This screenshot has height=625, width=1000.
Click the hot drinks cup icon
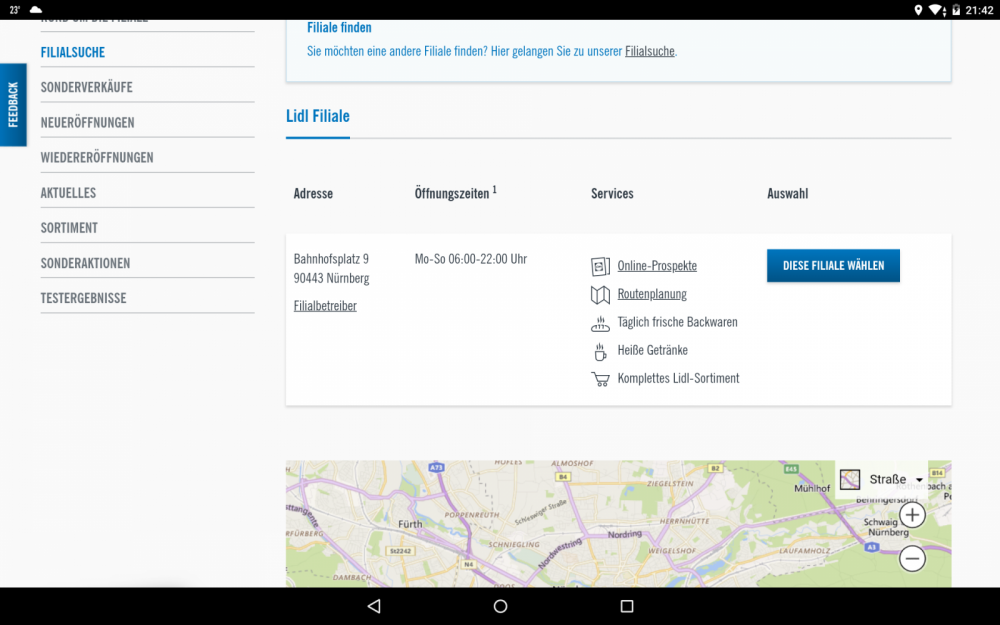pyautogui.click(x=600, y=351)
